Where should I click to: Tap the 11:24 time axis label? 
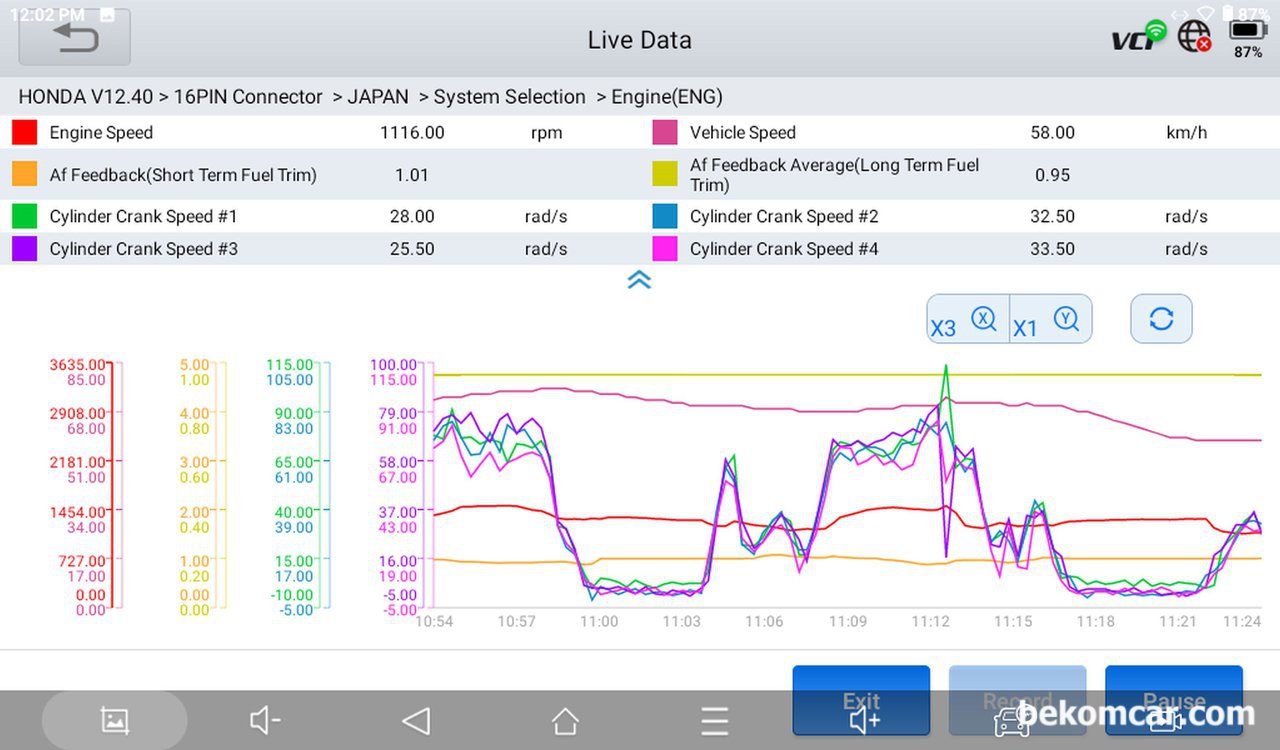click(x=1243, y=622)
